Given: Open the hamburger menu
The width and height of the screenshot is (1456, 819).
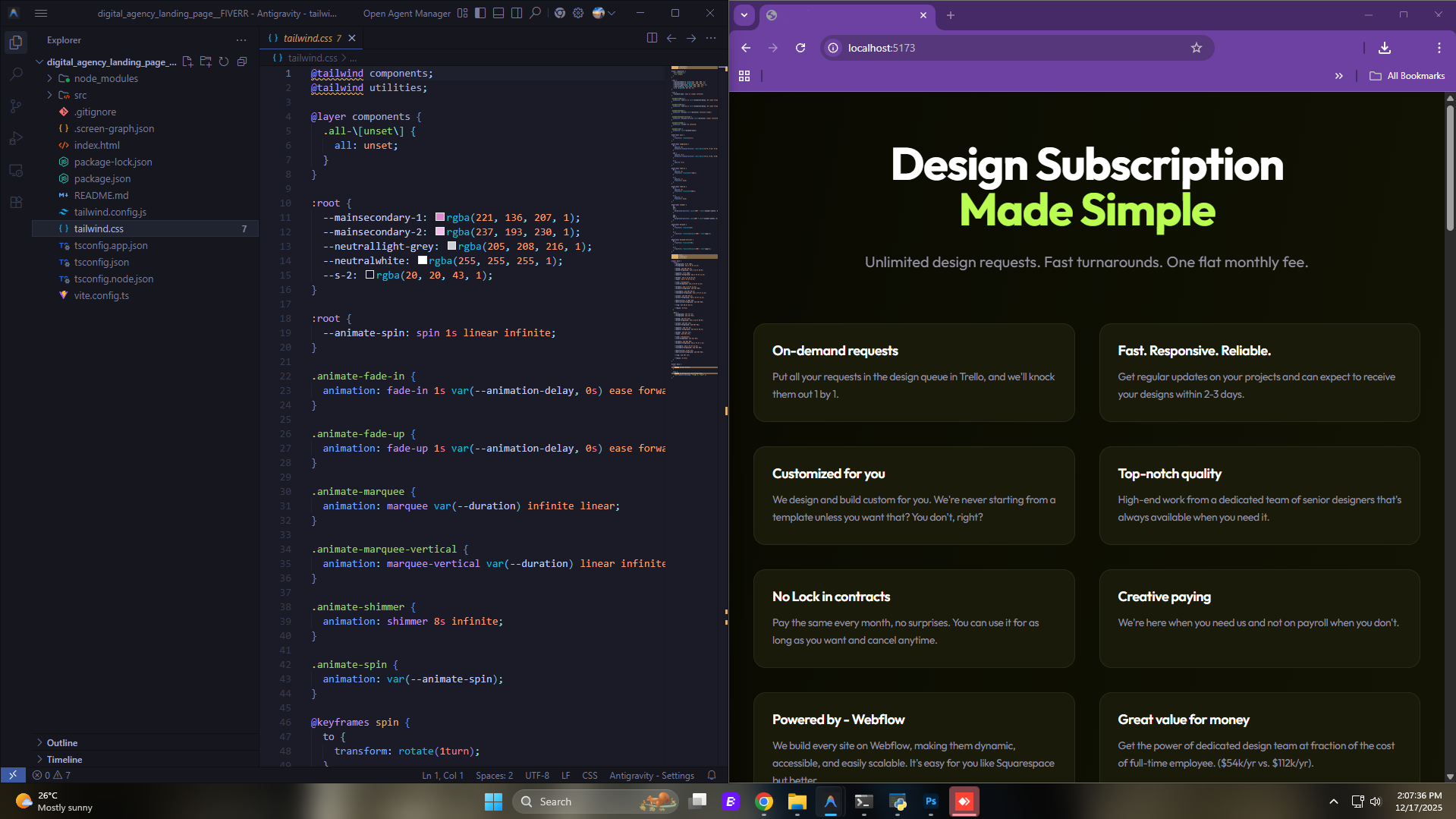Looking at the screenshot, I should click(41, 13).
